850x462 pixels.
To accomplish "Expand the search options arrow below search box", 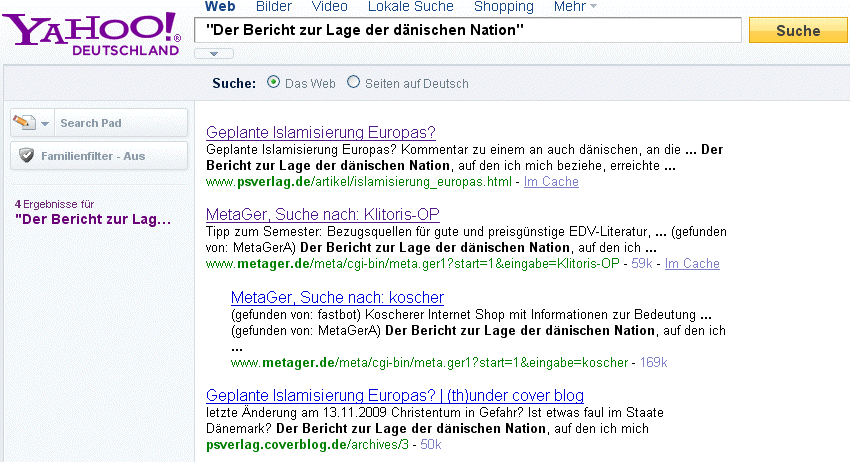I will pyautogui.click(x=214, y=54).
